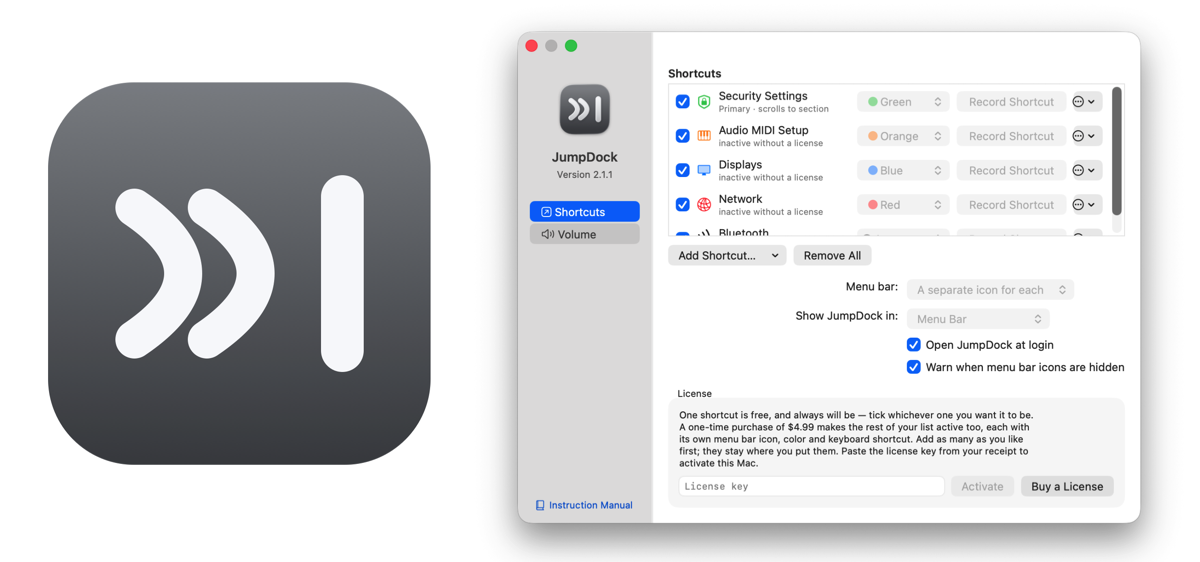
Task: Click Record Shortcut for Network
Action: [x=1011, y=204]
